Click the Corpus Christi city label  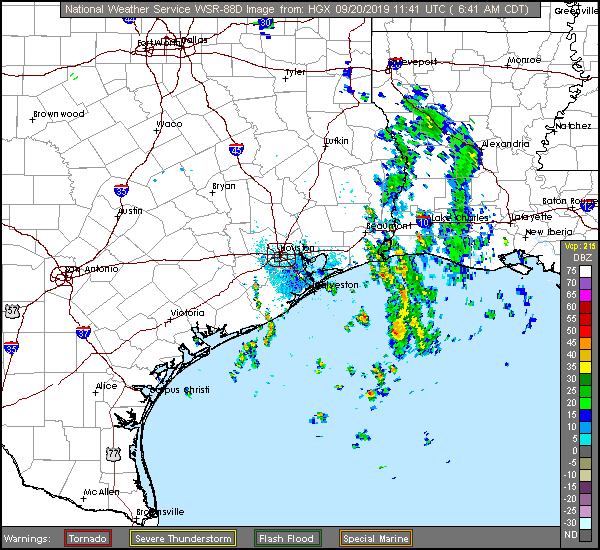point(179,390)
